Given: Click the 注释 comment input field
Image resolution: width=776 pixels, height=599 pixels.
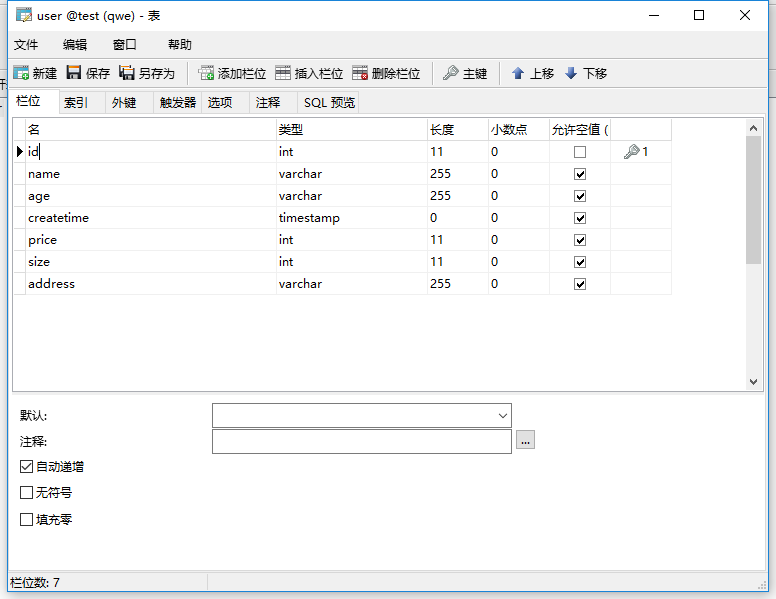Looking at the screenshot, I should tap(361, 441).
